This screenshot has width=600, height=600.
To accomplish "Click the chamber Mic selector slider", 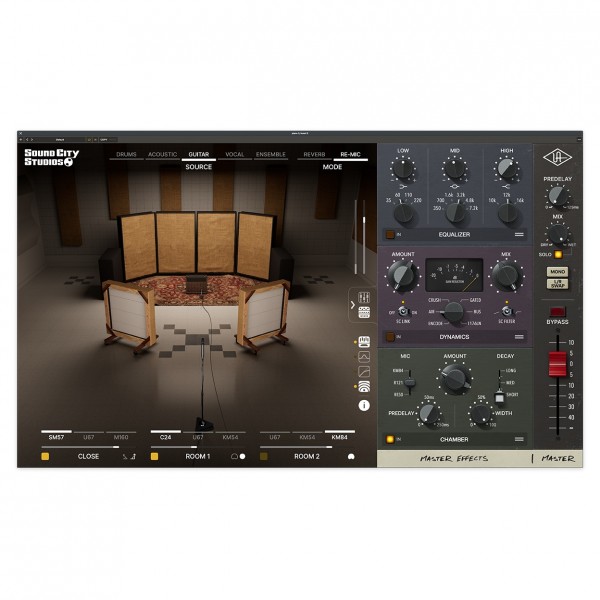I will pos(410,382).
